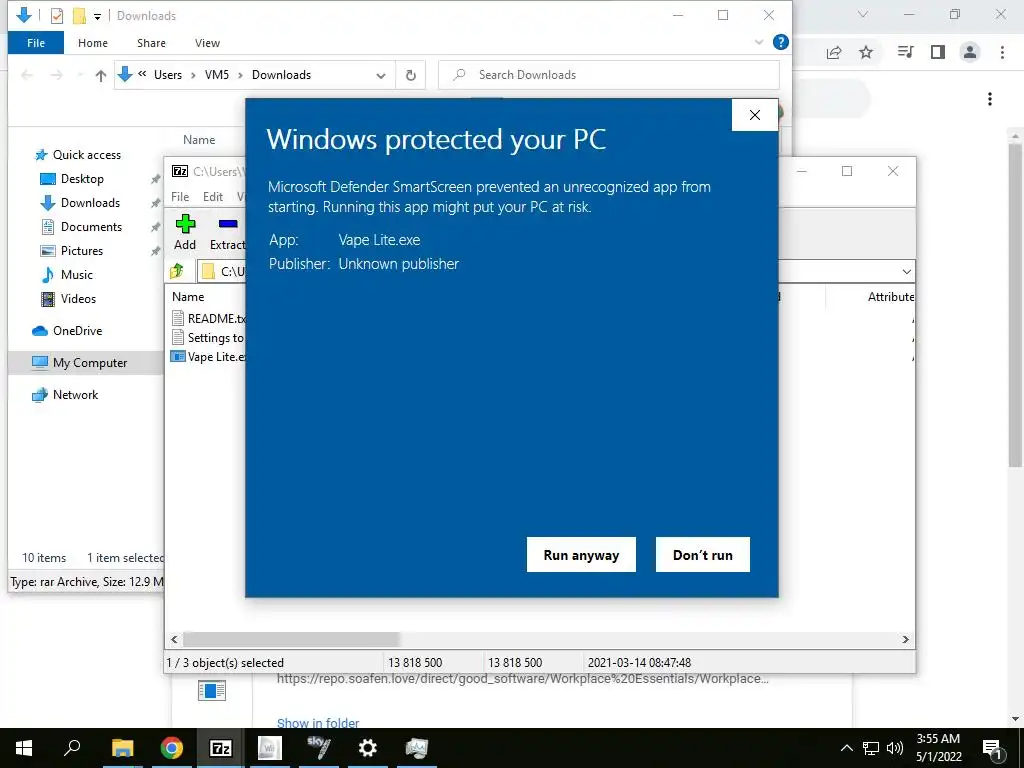
Task: Expand the Explorer ribbon chevron
Action: click(759, 42)
